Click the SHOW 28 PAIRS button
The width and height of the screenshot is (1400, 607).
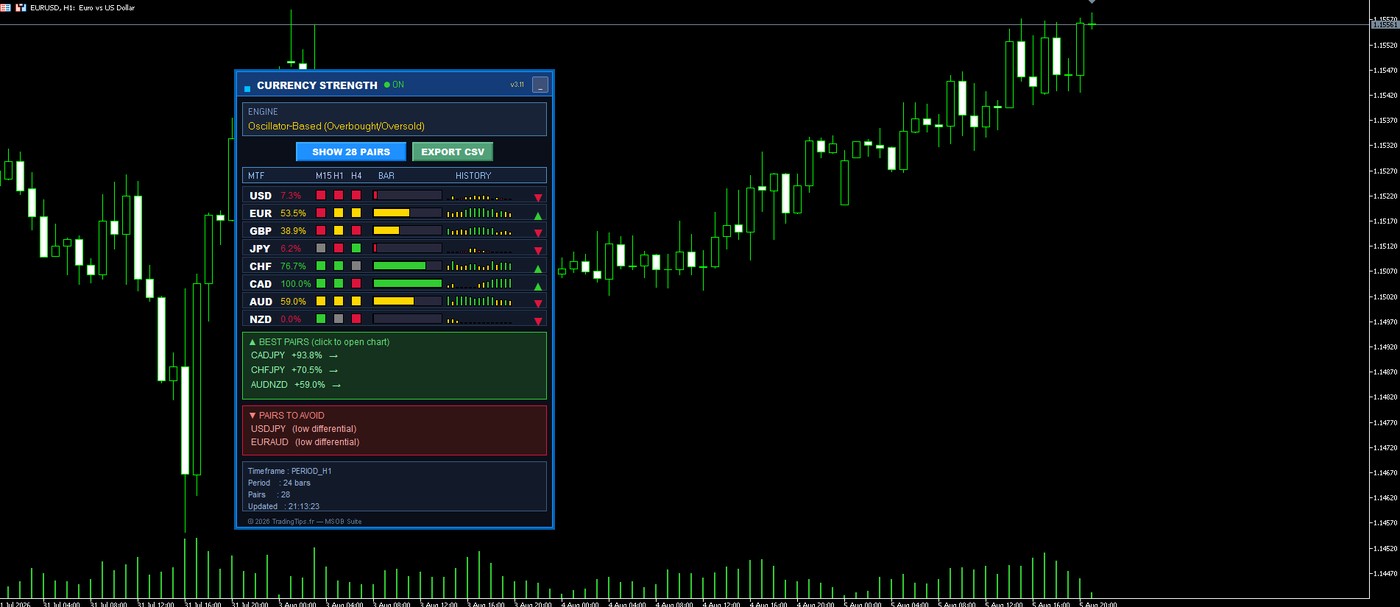click(351, 152)
